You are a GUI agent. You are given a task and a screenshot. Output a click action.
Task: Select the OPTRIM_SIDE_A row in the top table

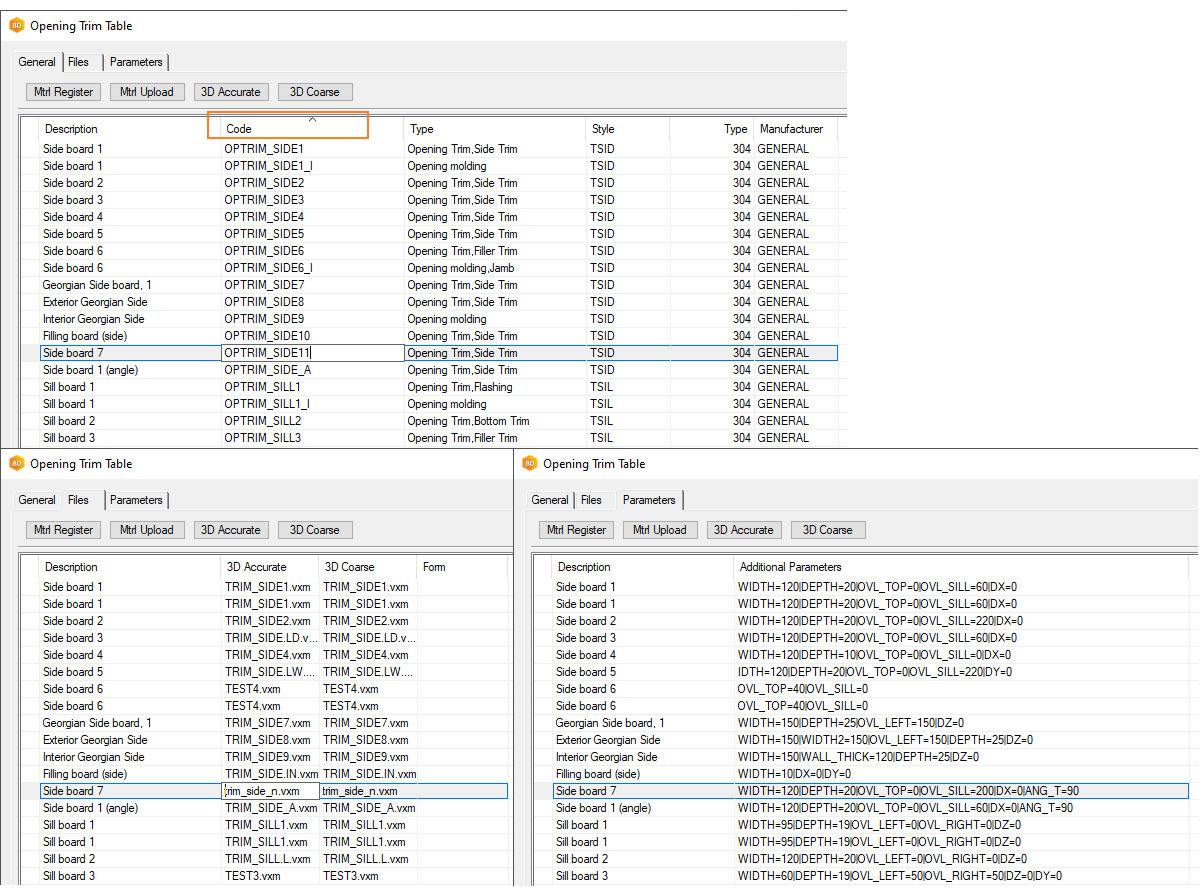pos(267,370)
